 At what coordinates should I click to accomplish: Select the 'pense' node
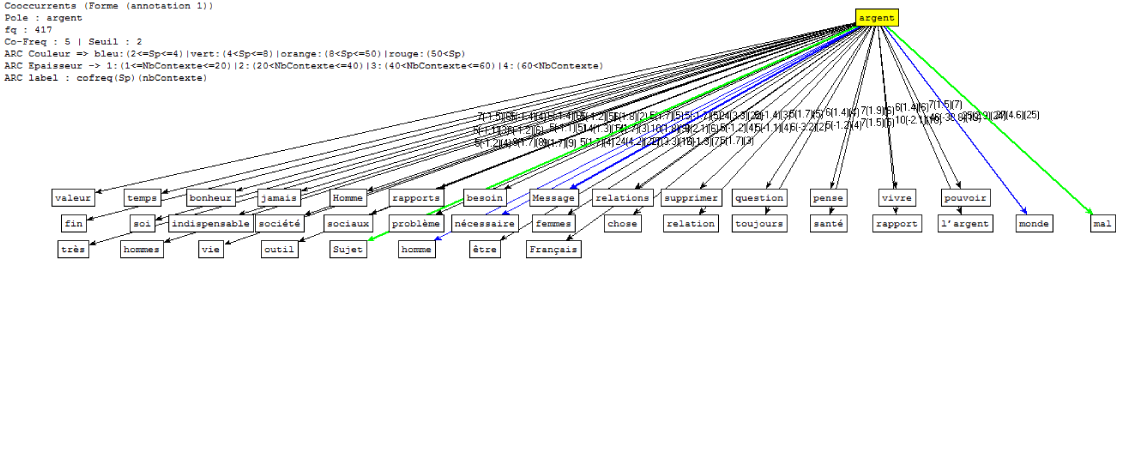[829, 197]
